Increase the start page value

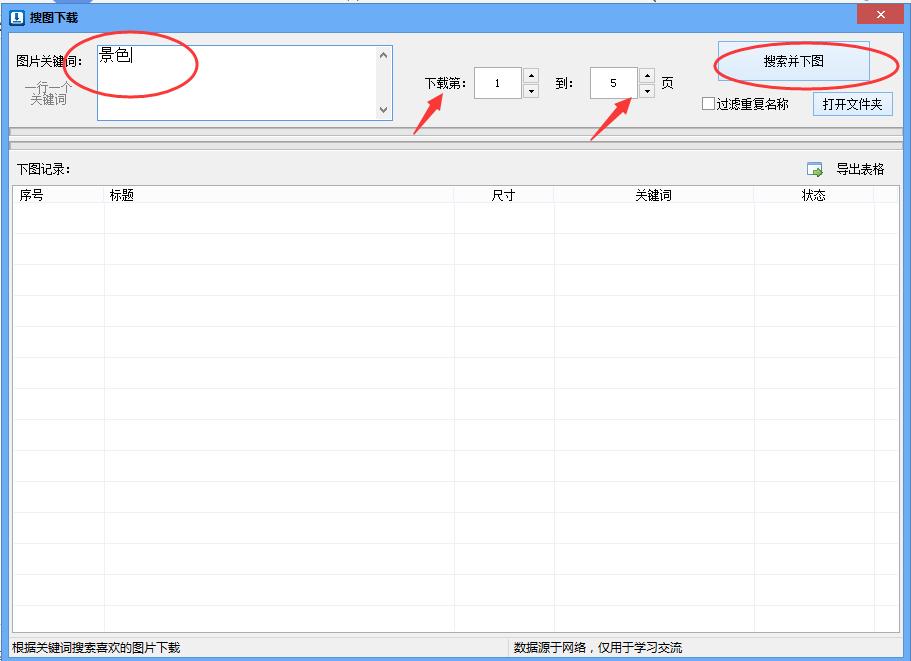click(531, 76)
